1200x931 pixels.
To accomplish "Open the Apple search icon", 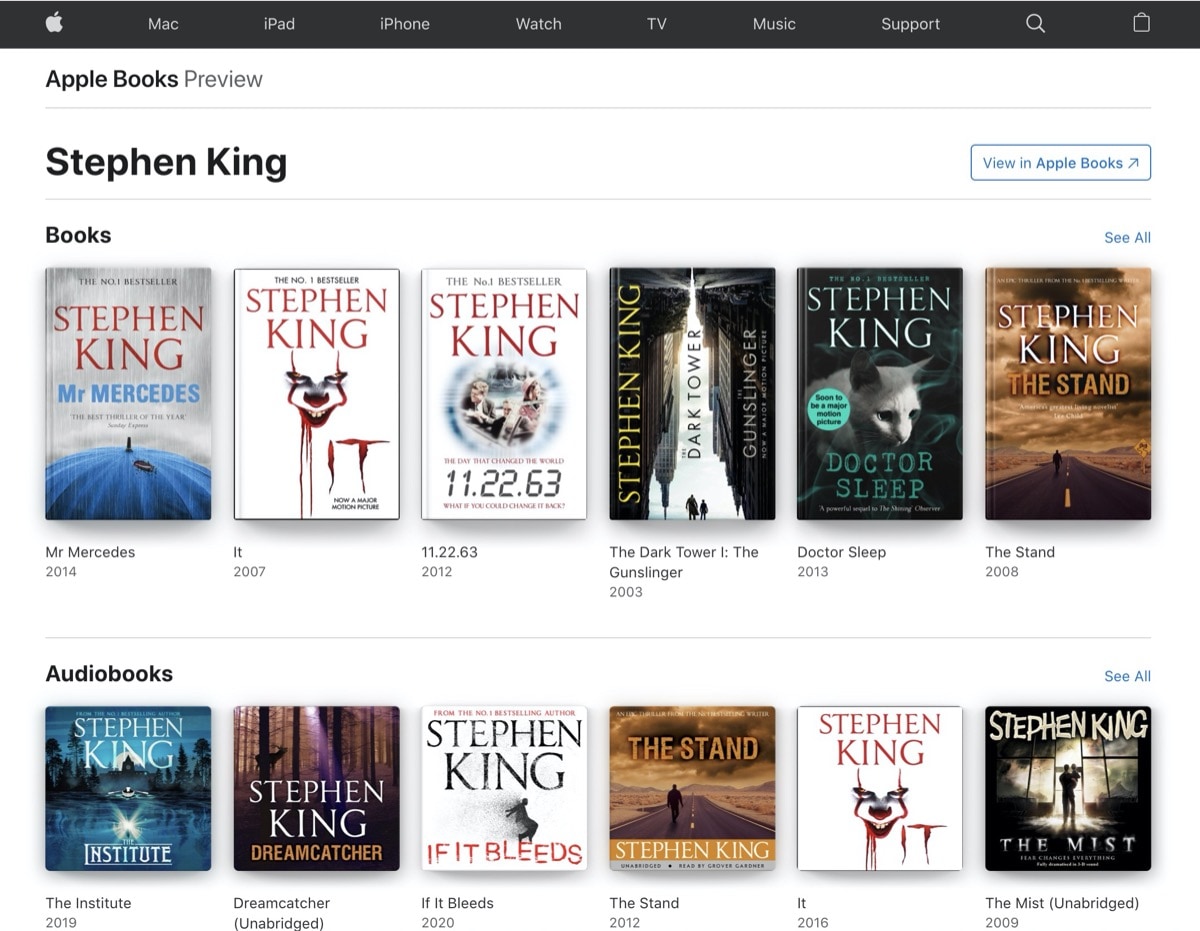I will pos(1034,24).
